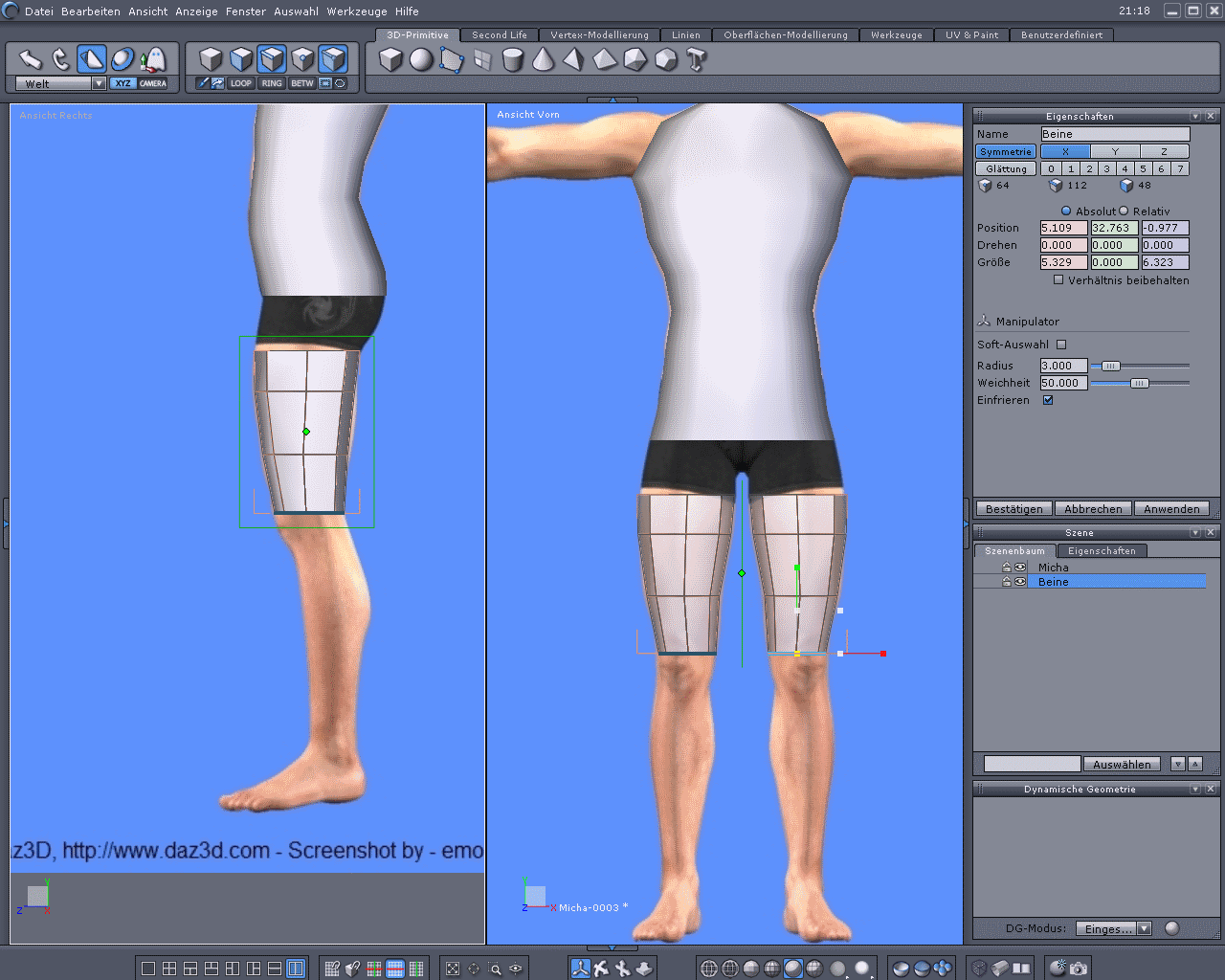Select the Relativ radio button
The width and height of the screenshot is (1225, 980).
(x=1124, y=211)
